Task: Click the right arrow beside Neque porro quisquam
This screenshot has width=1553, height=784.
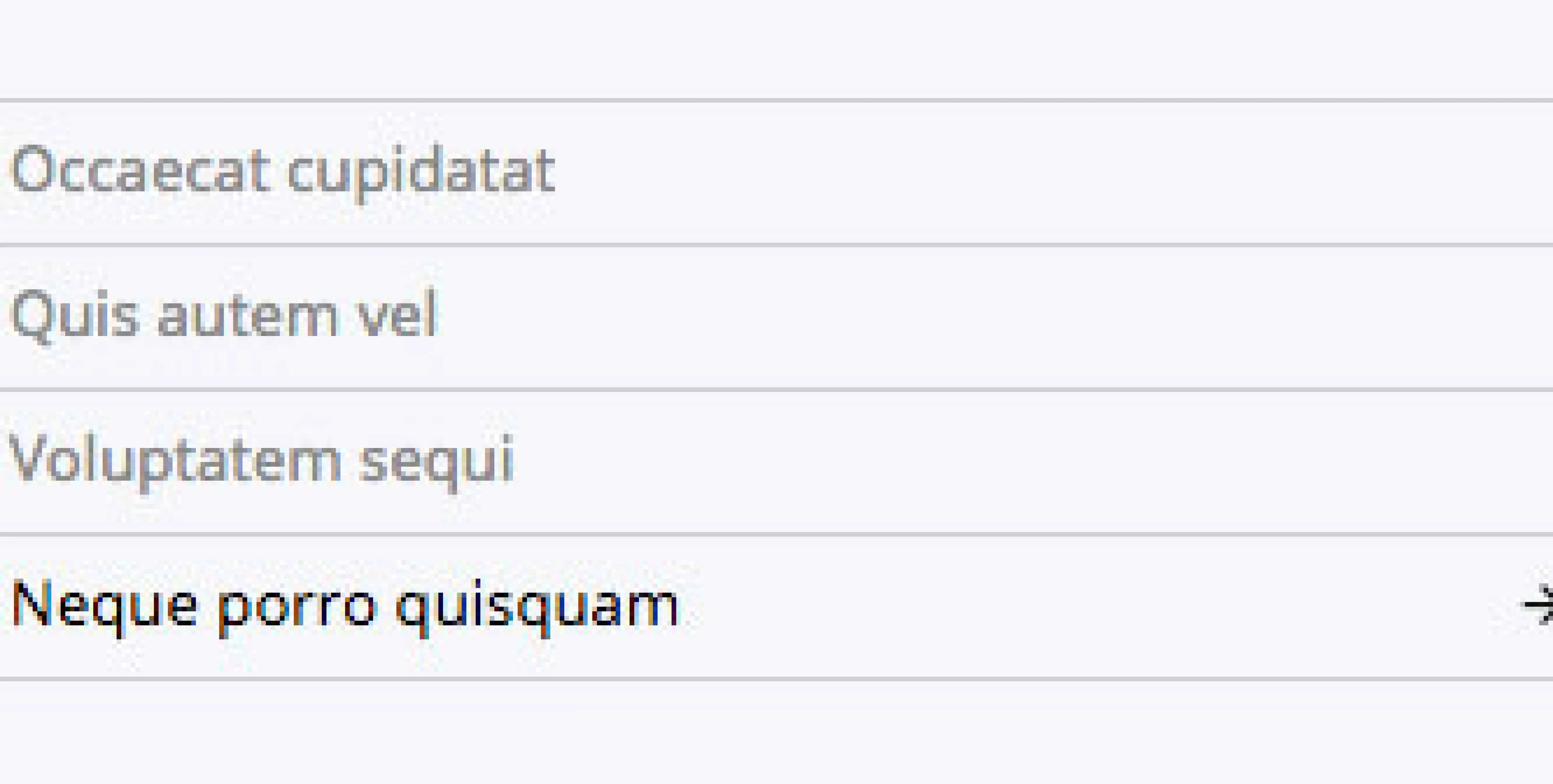Action: click(x=1539, y=604)
